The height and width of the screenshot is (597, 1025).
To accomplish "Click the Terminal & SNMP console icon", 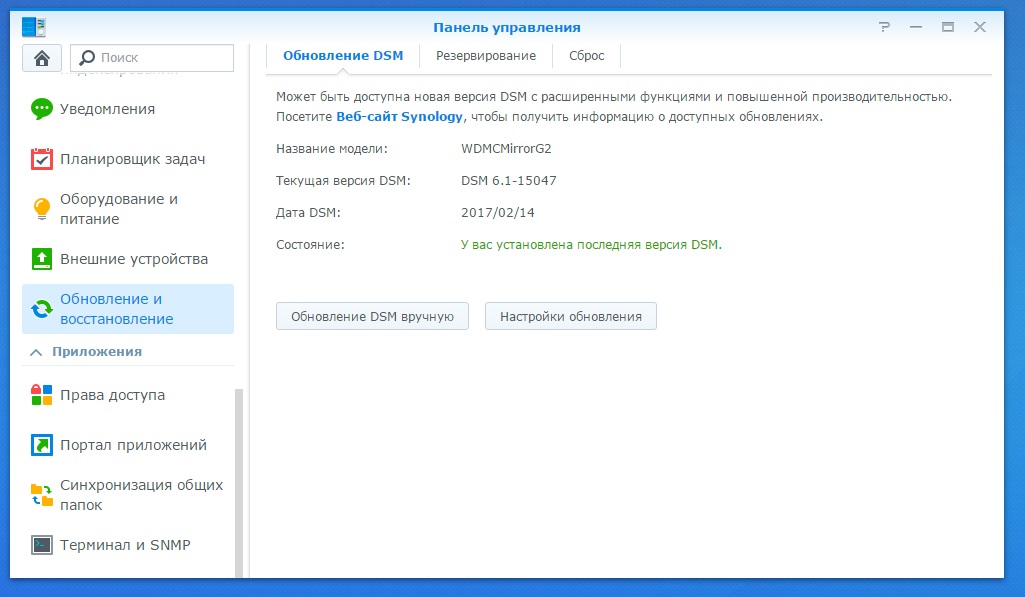I will [x=42, y=545].
